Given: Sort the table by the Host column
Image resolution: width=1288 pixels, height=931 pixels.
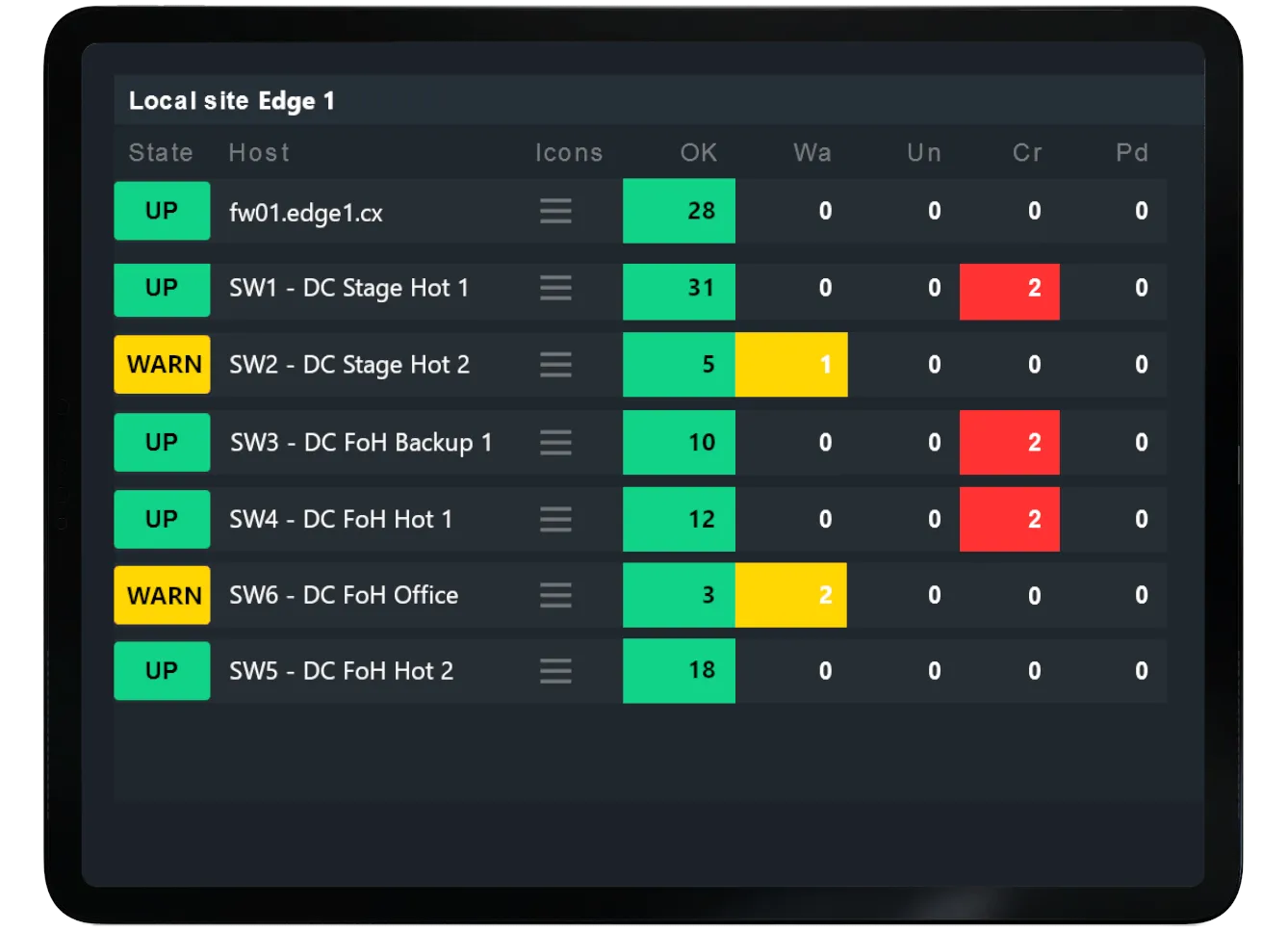Looking at the screenshot, I should click(258, 152).
